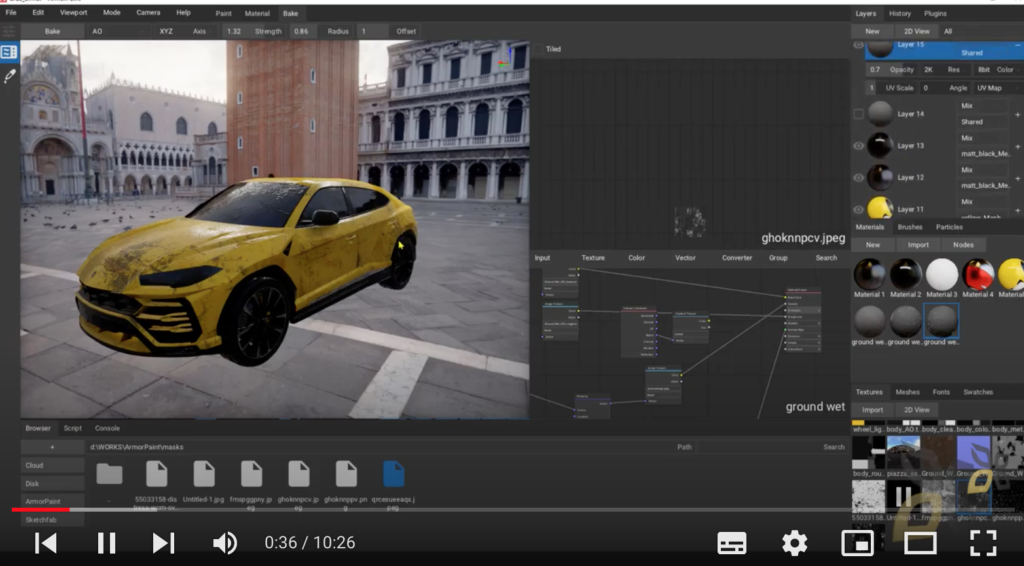Viewport: 1024px width, 566px height.
Task: Open the 8bit Color dropdown
Action: (997, 70)
